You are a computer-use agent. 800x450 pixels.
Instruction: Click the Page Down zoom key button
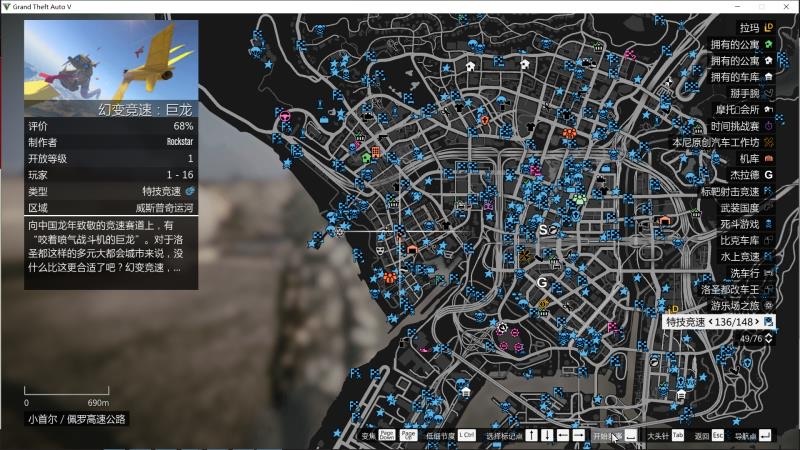pos(387,435)
